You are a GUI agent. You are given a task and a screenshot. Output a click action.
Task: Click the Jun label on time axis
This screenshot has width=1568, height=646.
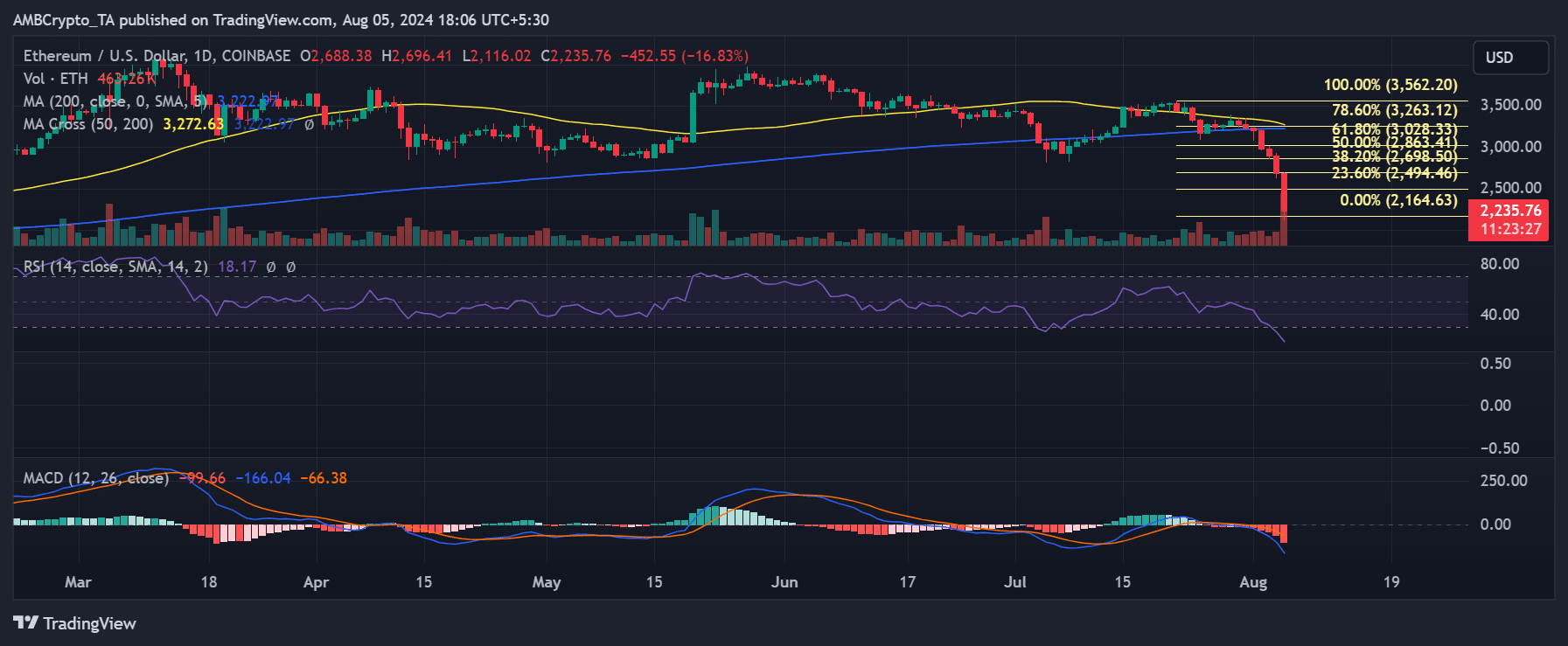[784, 582]
